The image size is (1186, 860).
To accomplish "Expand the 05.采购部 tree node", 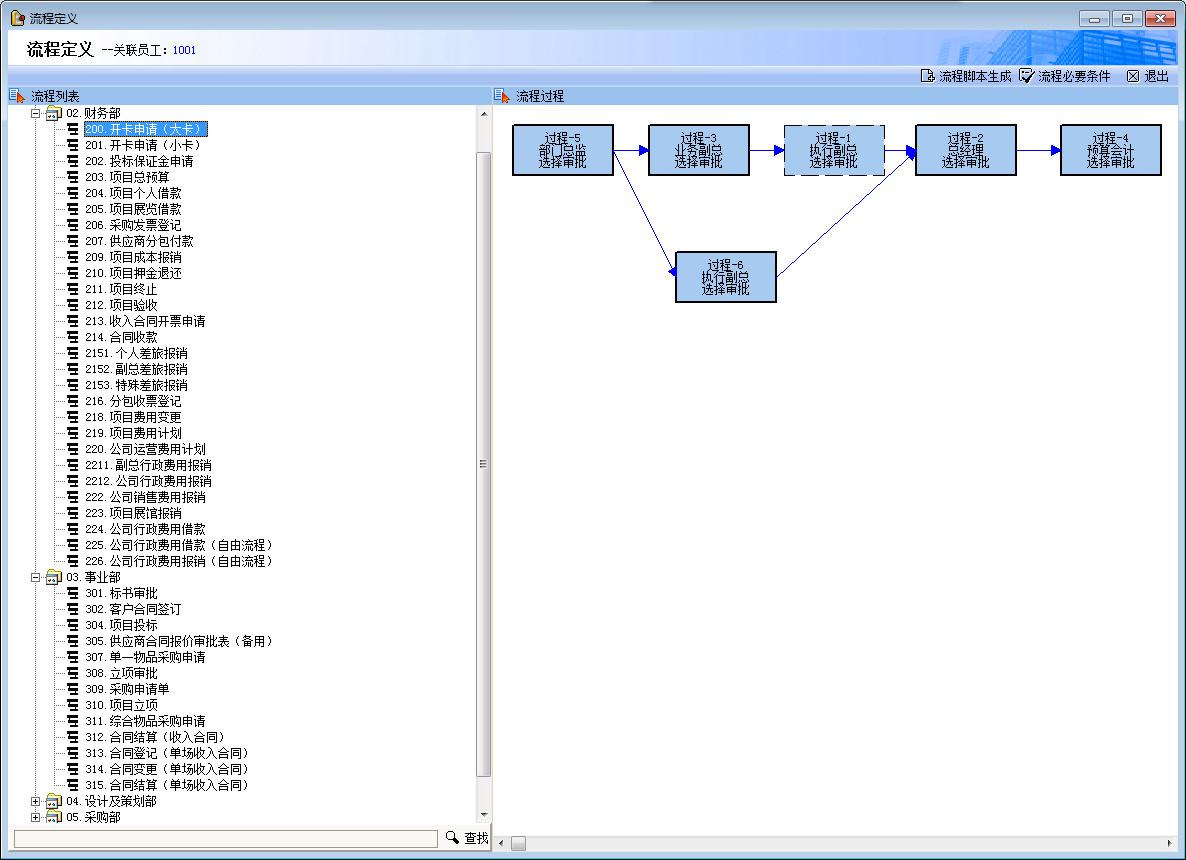I will coord(36,818).
